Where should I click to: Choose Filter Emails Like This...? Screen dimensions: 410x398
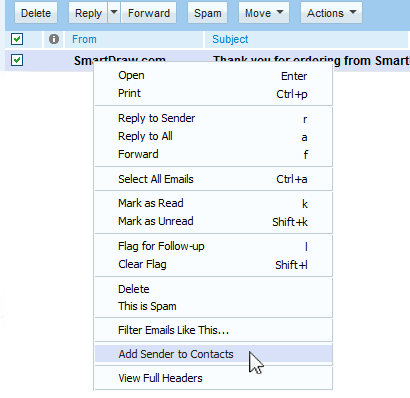[213, 330]
